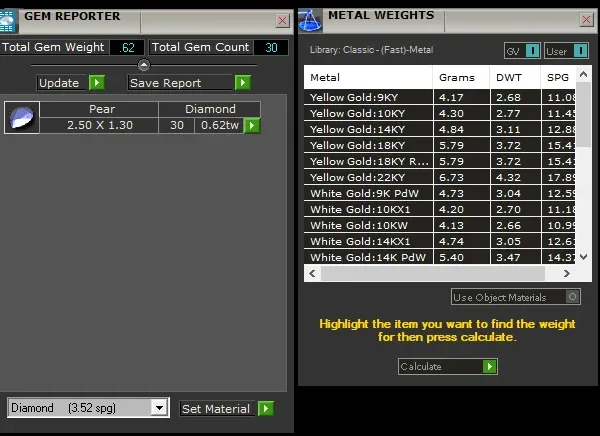The width and height of the screenshot is (600, 436).
Task: Select the White Gold:10KW row
Action: (440, 225)
